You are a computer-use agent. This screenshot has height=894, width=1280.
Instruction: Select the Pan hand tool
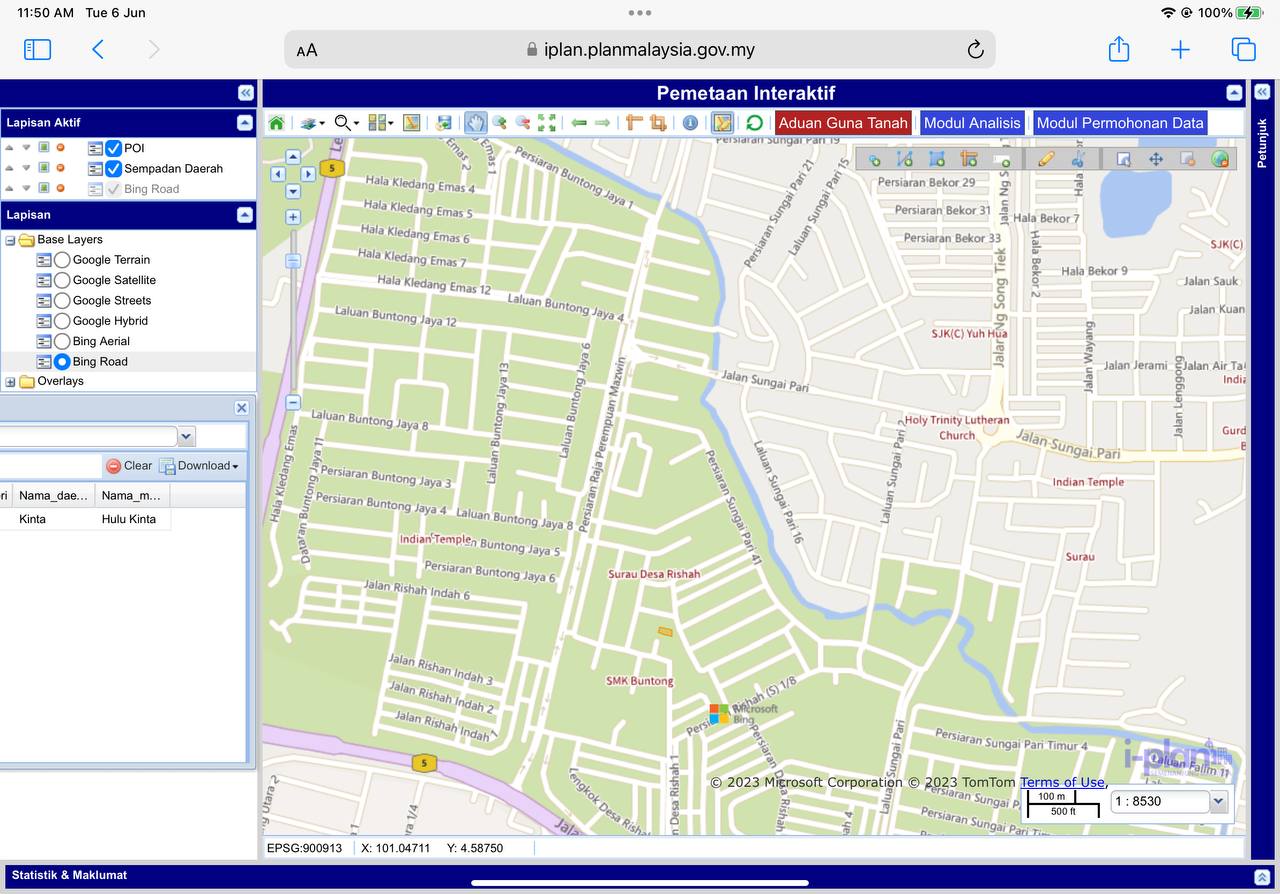pyautogui.click(x=475, y=123)
